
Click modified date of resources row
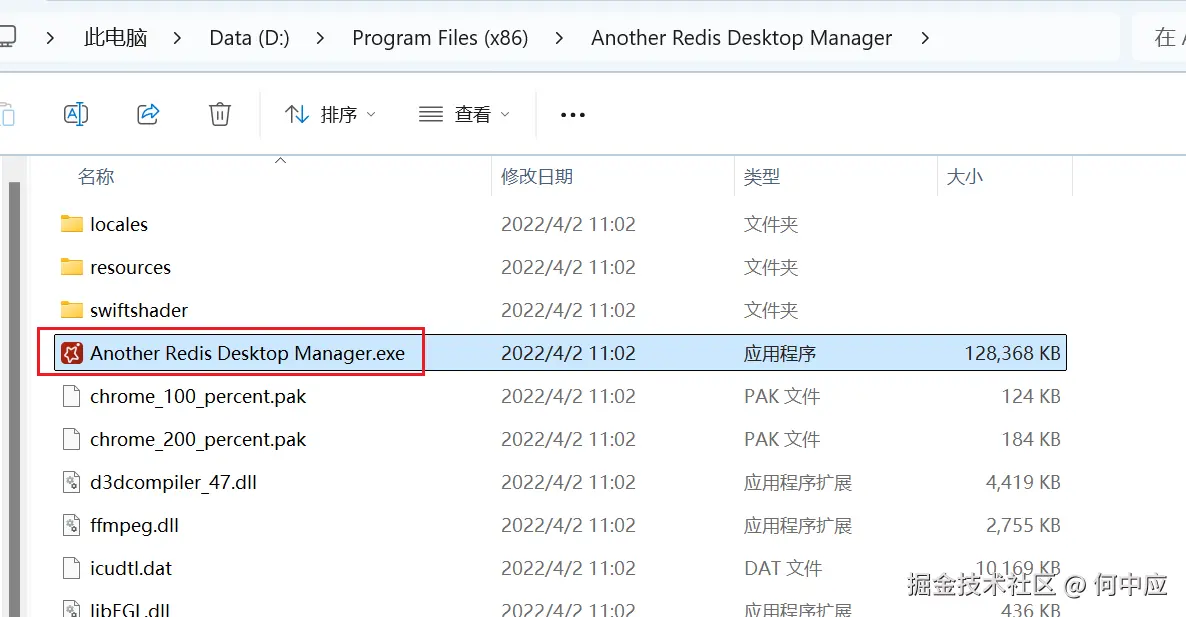click(x=568, y=268)
